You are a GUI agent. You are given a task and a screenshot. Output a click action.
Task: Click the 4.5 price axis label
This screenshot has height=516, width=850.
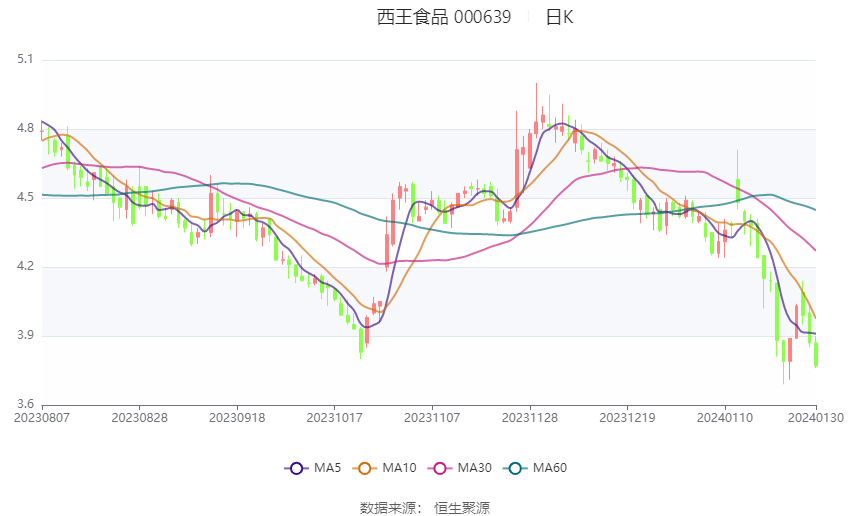coord(25,197)
